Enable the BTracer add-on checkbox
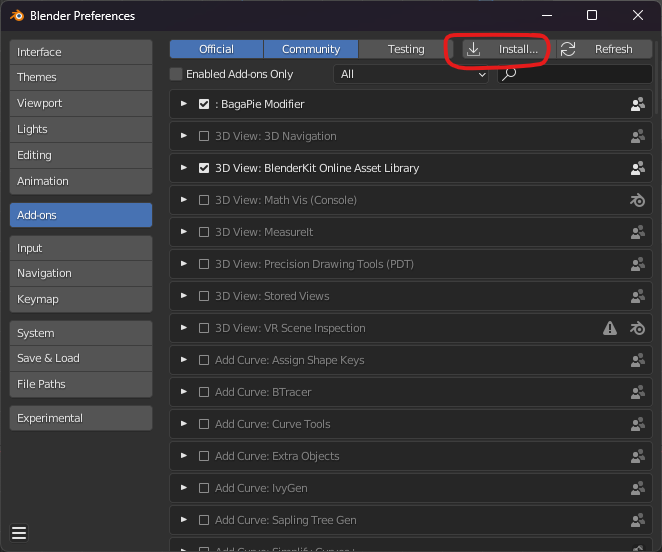The height and width of the screenshot is (552, 662). point(204,392)
